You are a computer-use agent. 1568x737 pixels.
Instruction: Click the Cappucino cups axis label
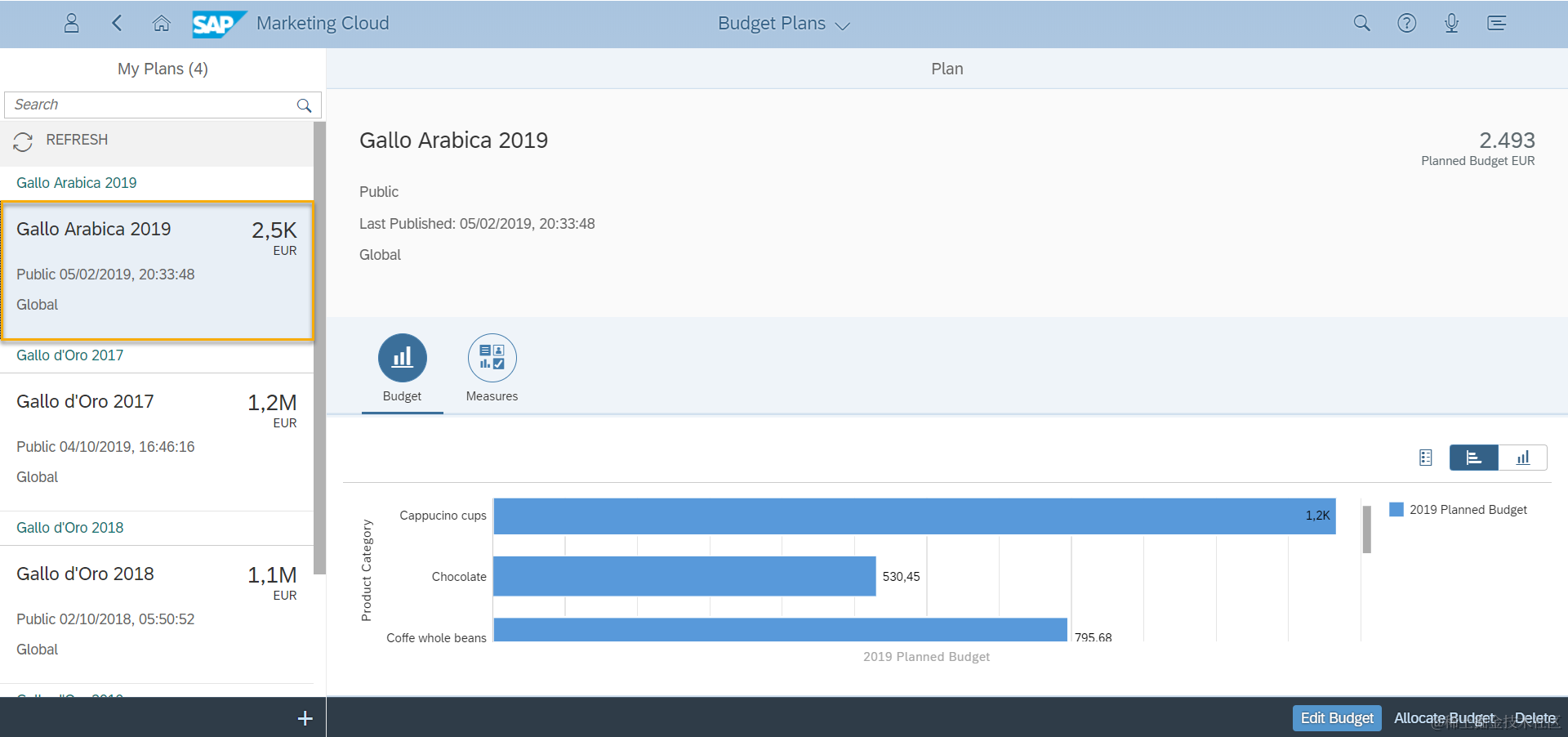point(443,516)
